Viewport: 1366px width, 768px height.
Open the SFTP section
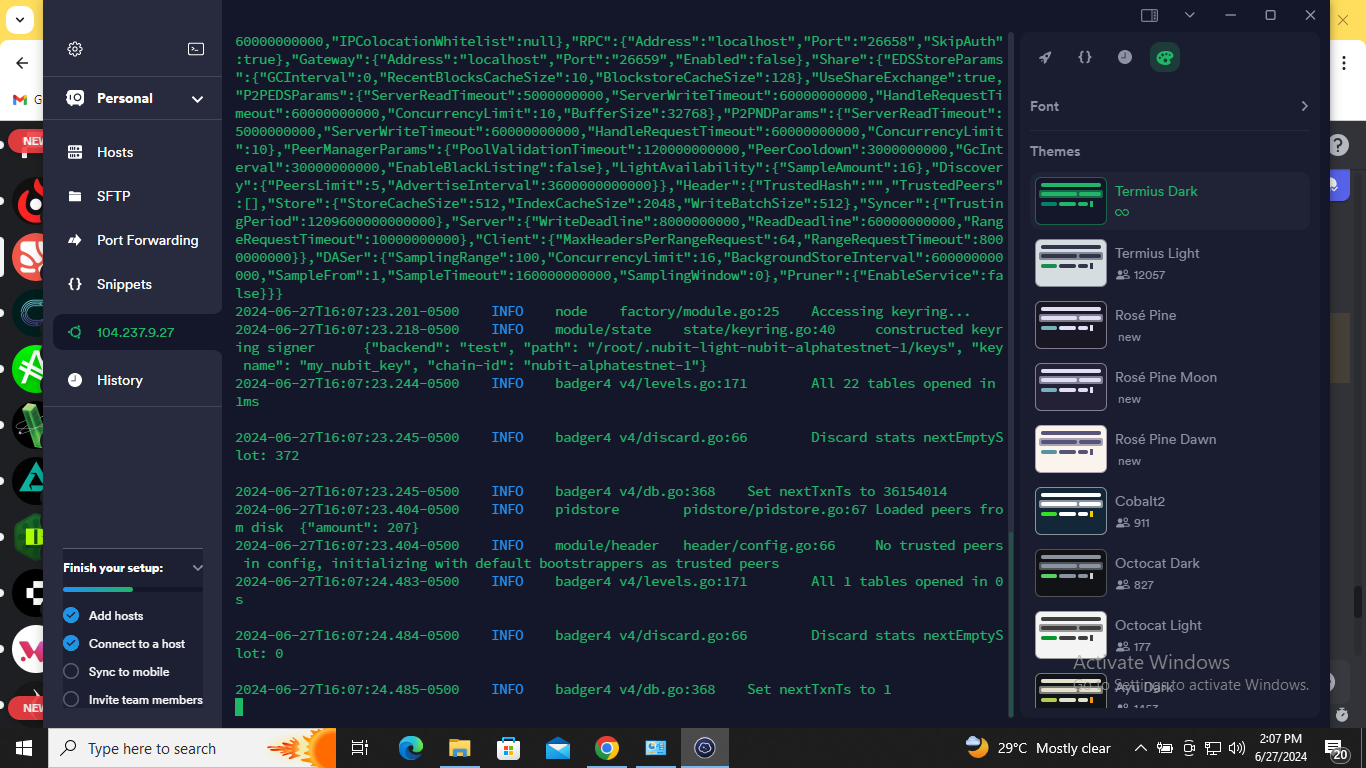pos(132,196)
